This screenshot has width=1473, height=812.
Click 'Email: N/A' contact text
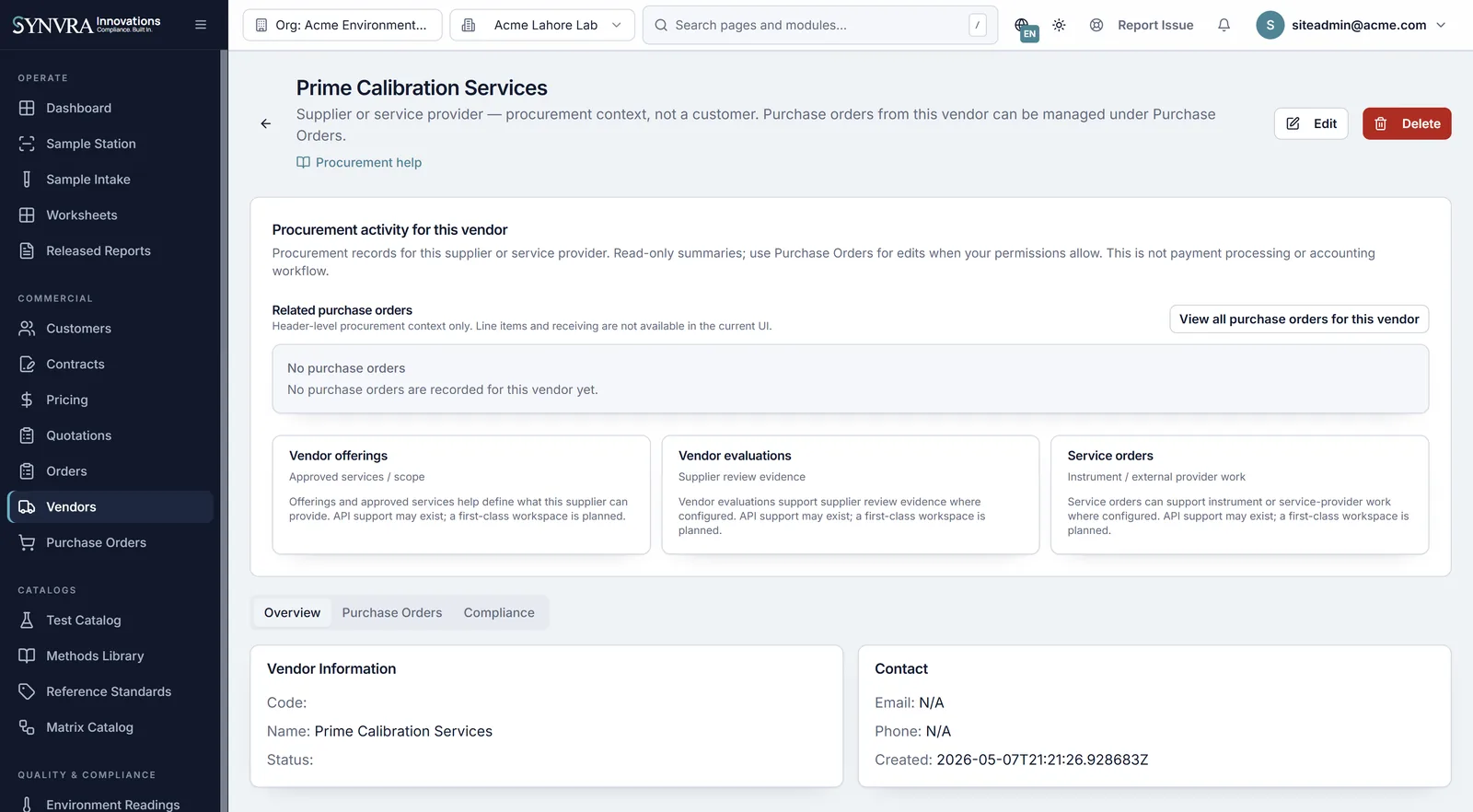[910, 703]
